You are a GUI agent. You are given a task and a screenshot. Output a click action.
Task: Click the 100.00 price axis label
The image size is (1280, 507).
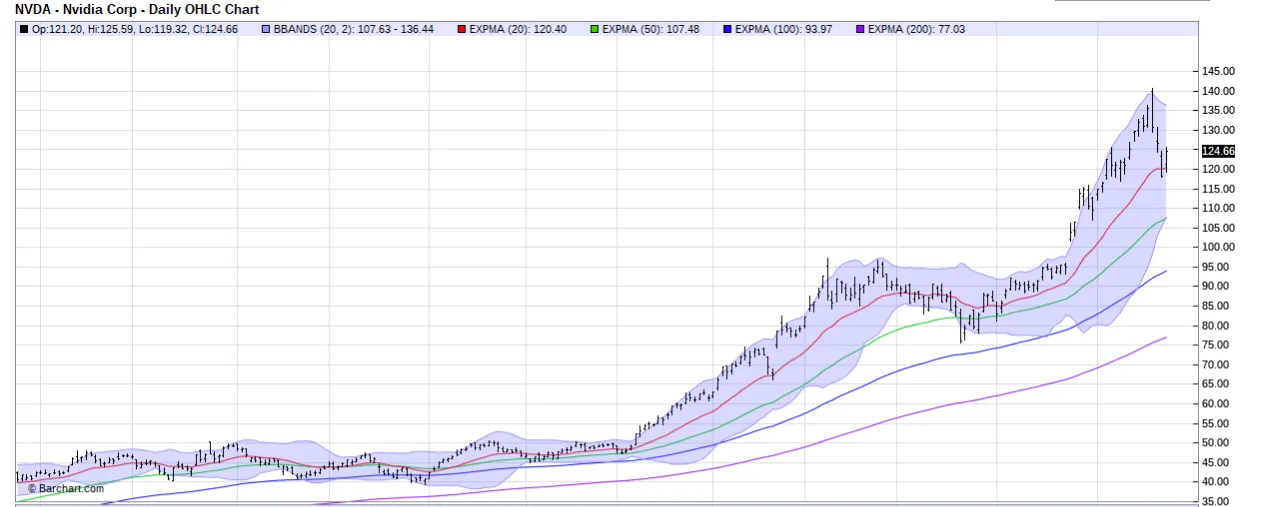point(1218,247)
